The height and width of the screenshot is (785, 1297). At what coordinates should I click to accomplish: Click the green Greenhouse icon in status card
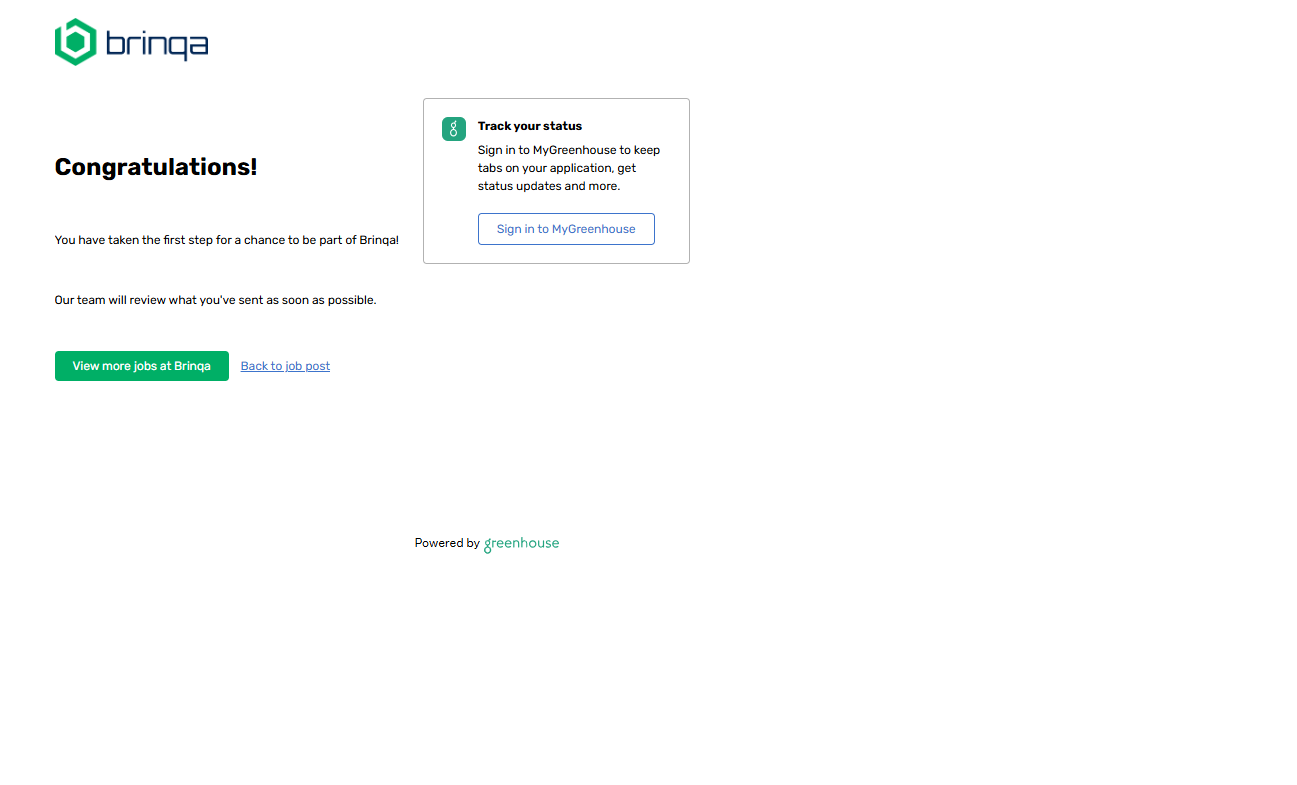[x=454, y=129]
